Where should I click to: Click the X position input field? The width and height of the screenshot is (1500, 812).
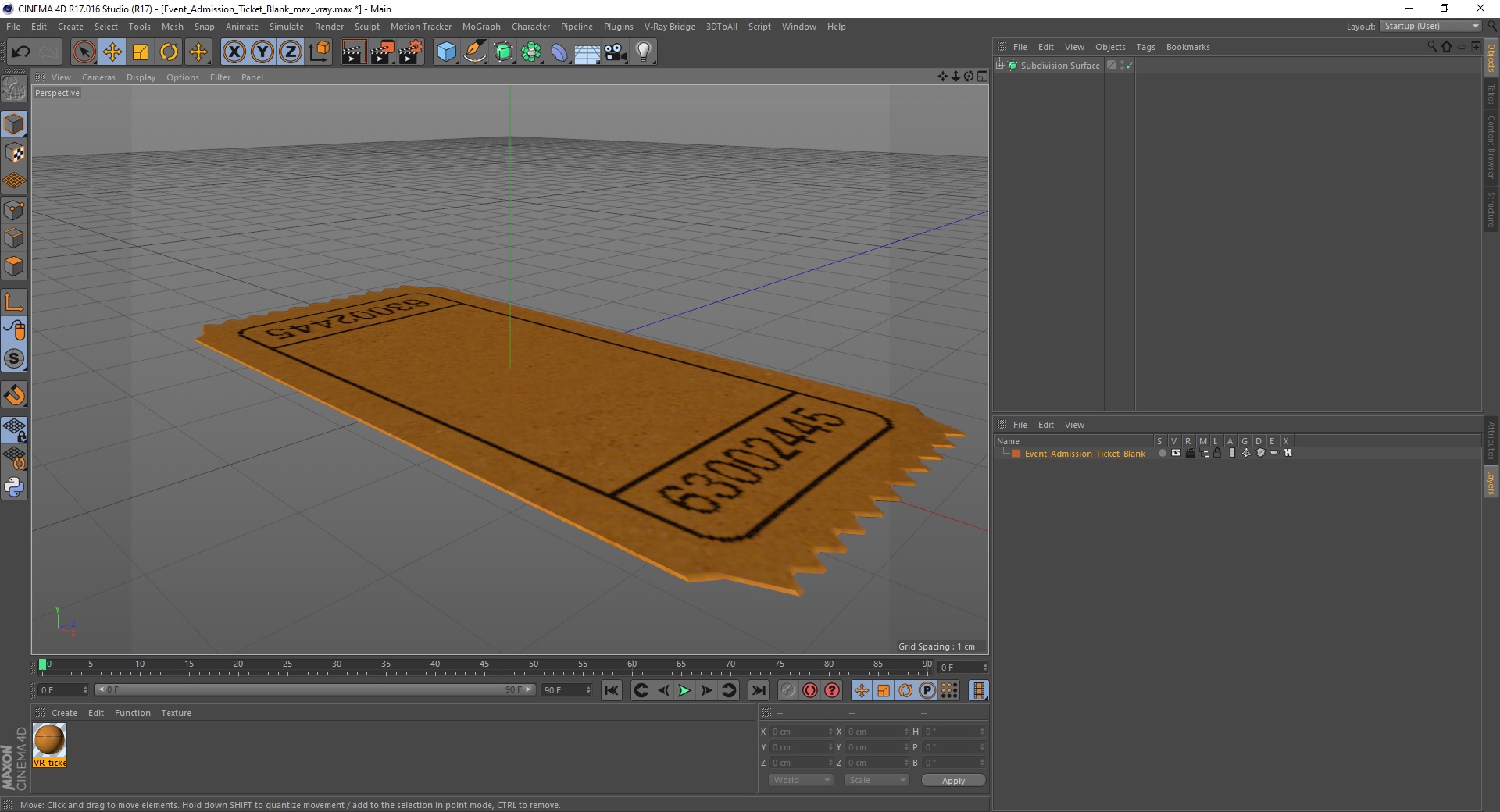point(801,732)
